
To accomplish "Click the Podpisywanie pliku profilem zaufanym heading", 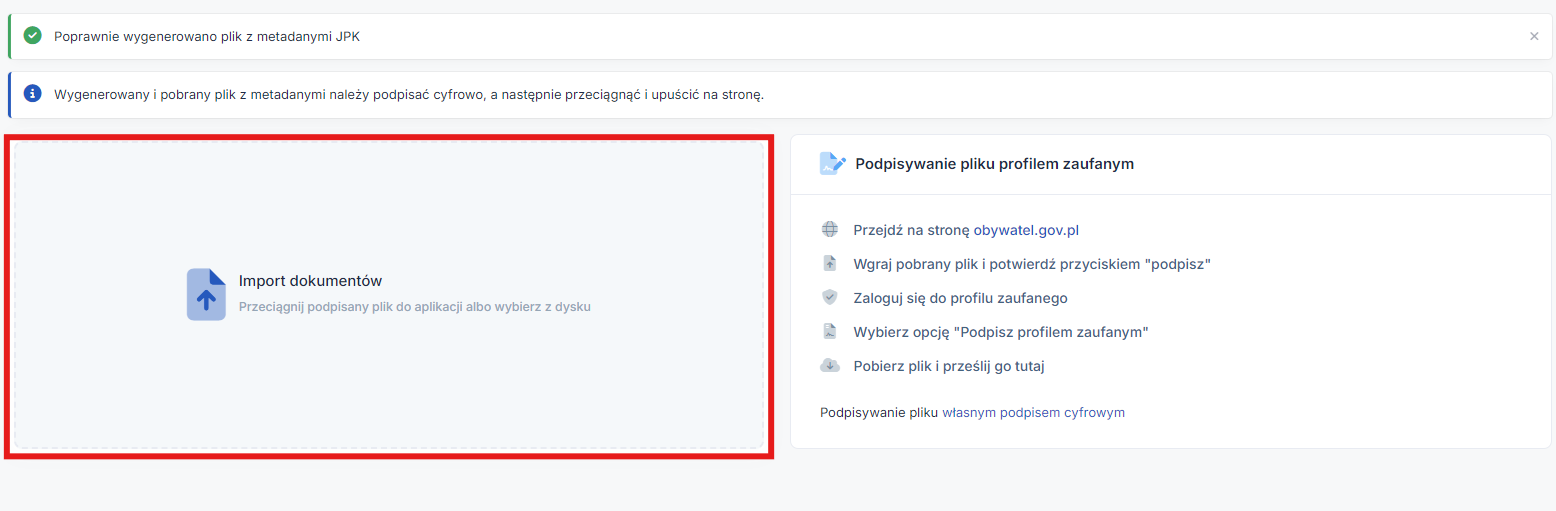I will [994, 164].
